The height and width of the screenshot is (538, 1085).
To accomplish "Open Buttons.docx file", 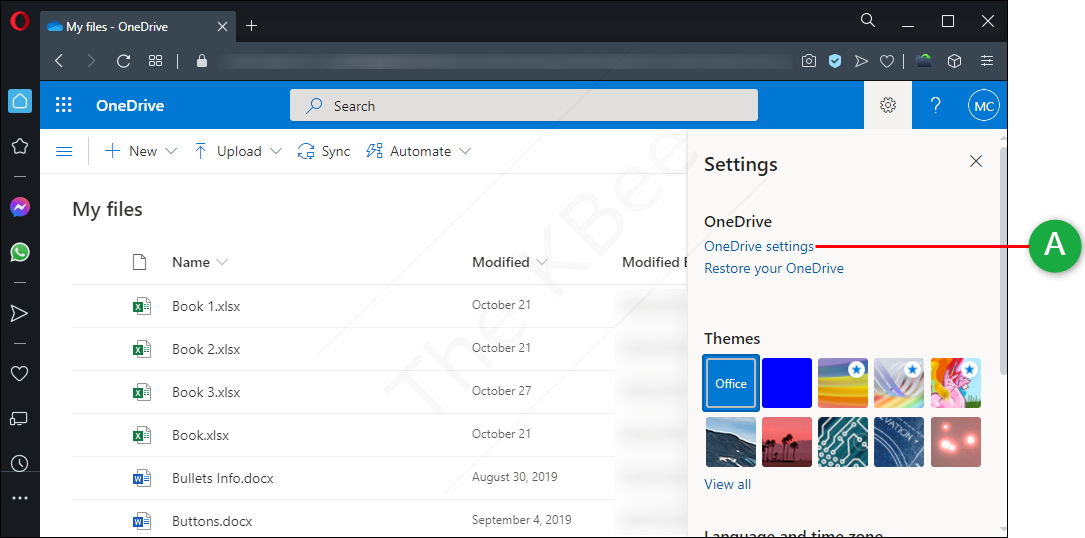I will (x=212, y=521).
